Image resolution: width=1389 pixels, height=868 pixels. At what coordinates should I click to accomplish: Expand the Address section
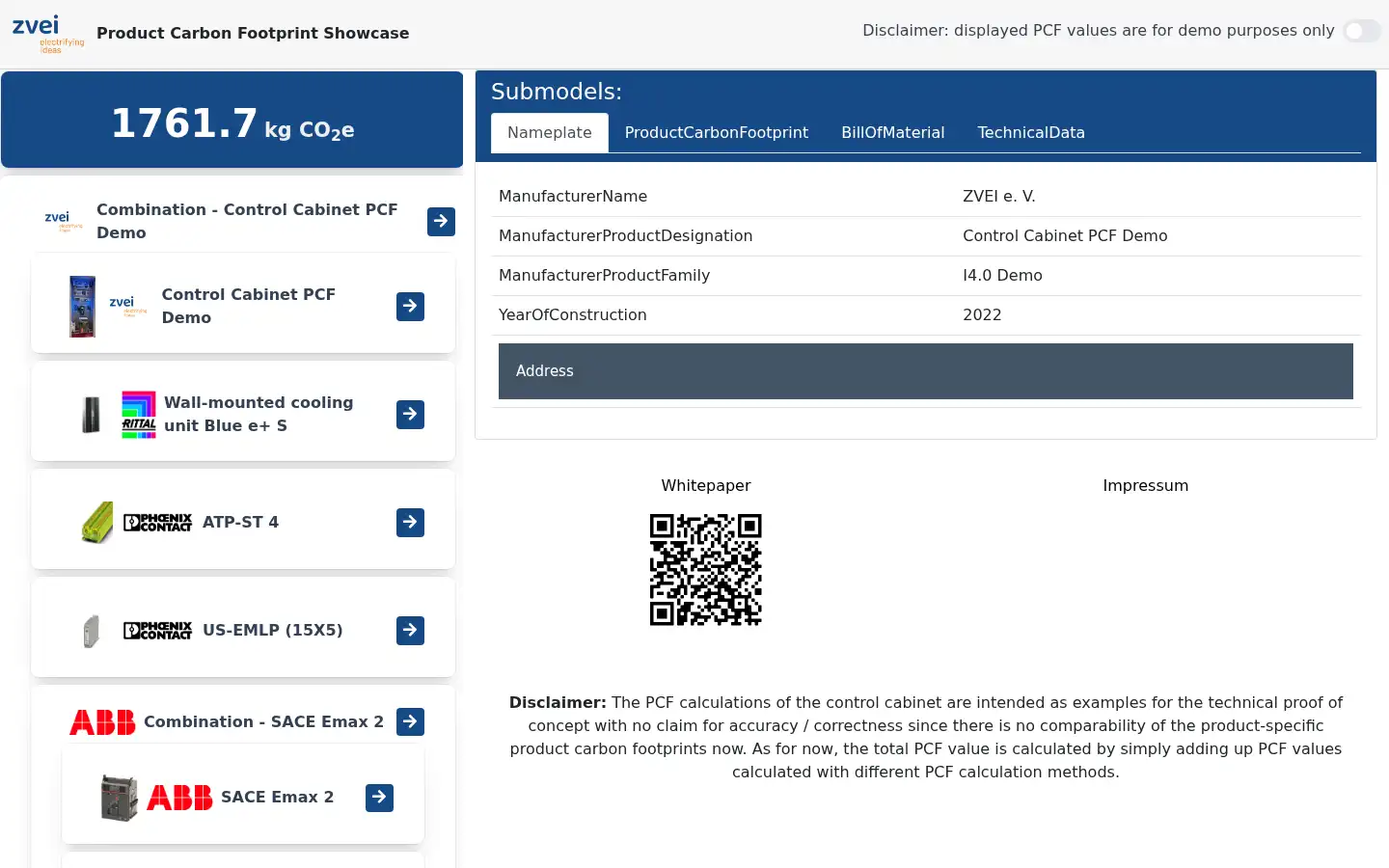926,371
